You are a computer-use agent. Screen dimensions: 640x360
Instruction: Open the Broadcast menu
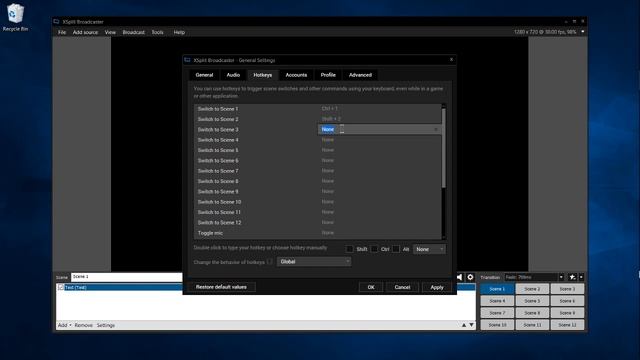(x=133, y=32)
